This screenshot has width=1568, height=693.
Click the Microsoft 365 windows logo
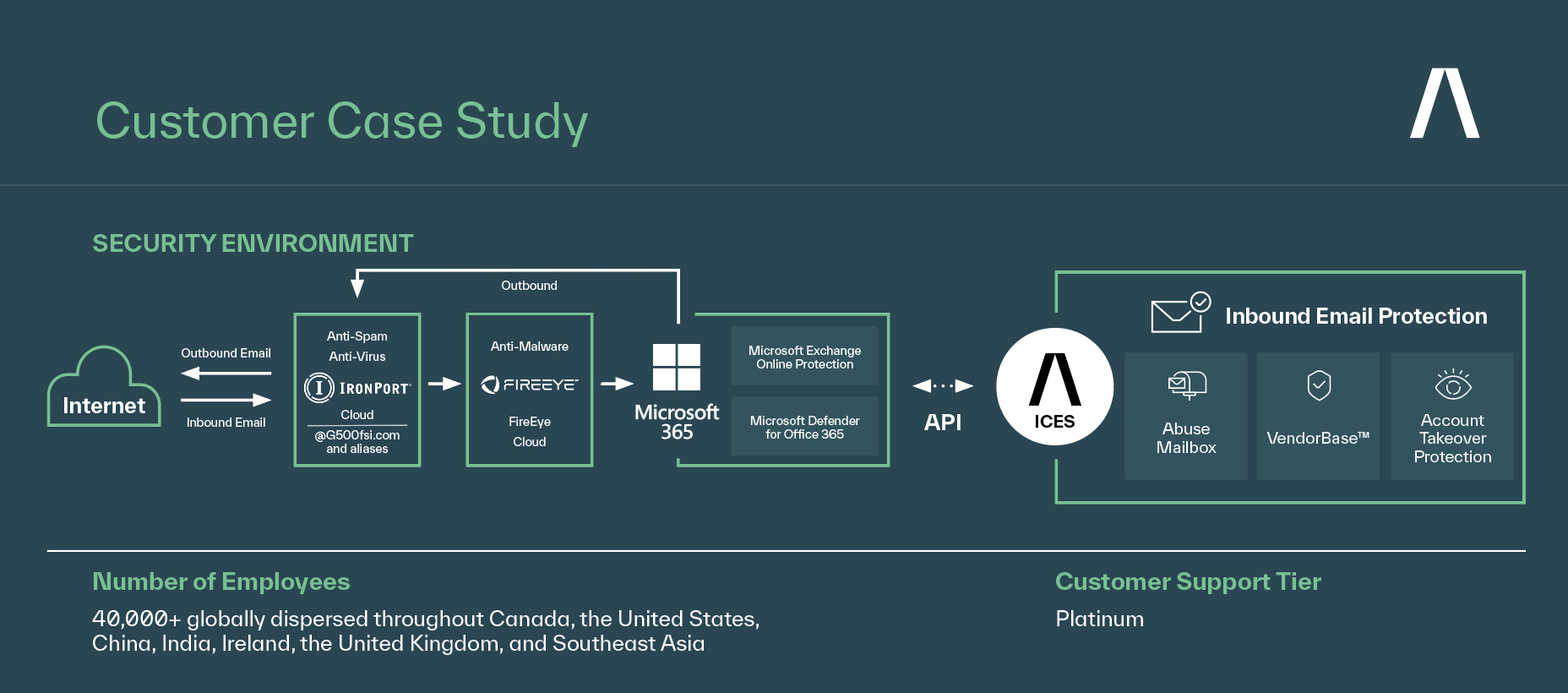click(677, 367)
